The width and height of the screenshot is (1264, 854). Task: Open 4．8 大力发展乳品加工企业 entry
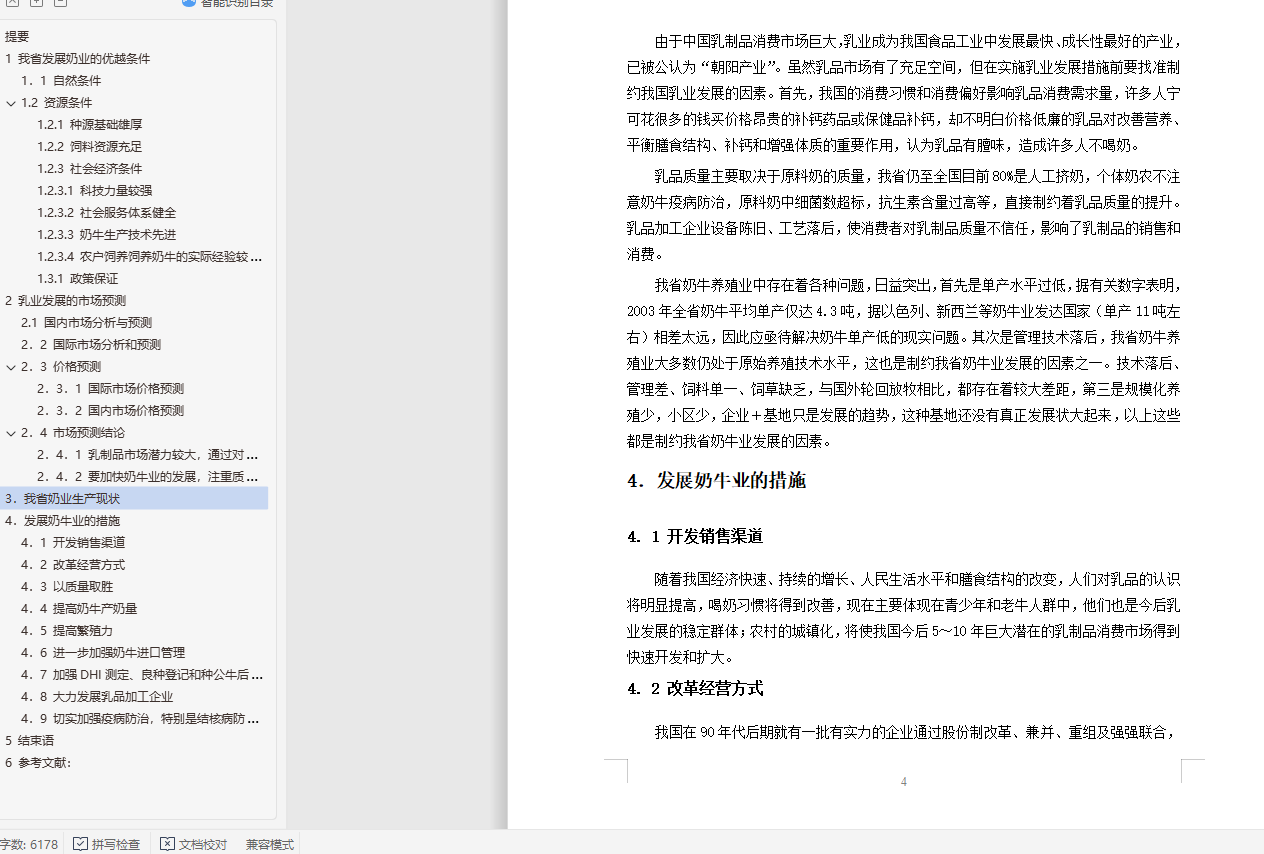(x=97, y=697)
